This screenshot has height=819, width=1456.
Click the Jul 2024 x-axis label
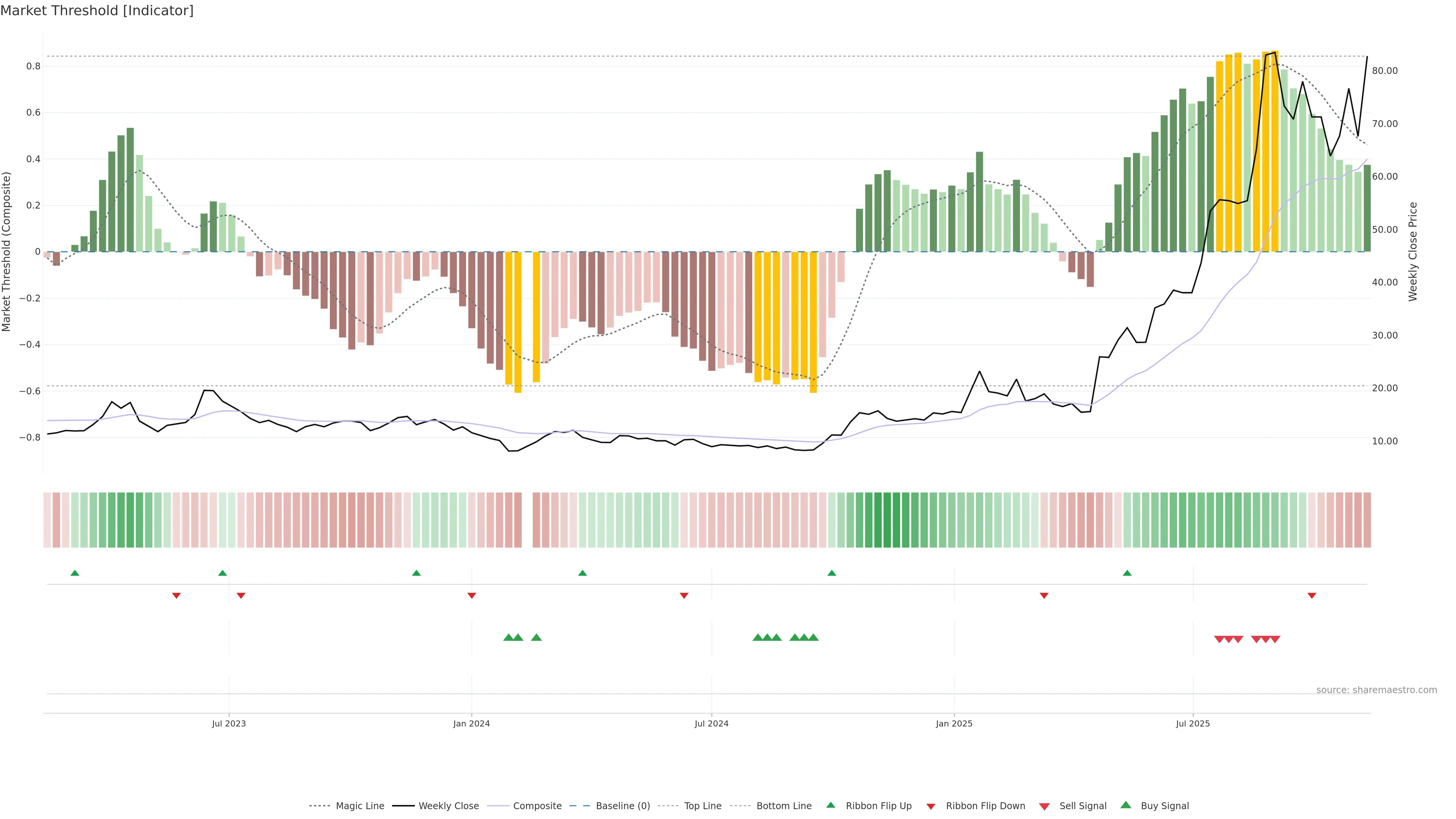point(711,723)
